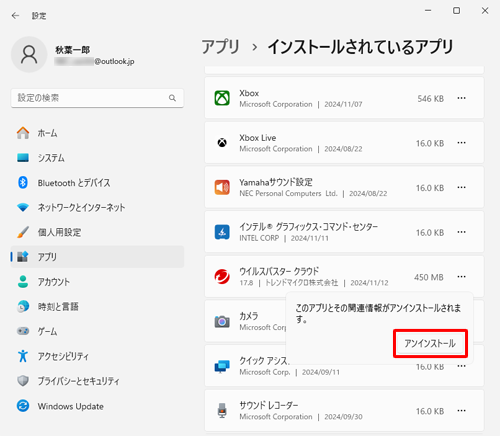
Task: Click the Xbox Live app icon
Action: pyautogui.click(x=222, y=143)
